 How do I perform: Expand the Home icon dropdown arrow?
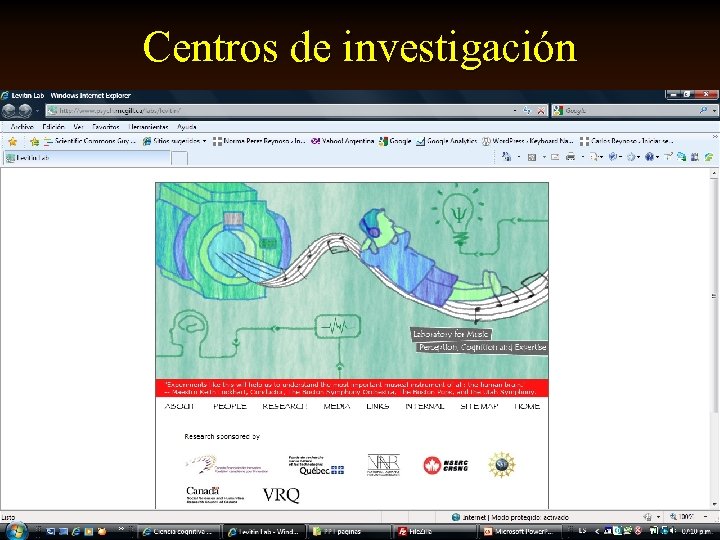519,157
